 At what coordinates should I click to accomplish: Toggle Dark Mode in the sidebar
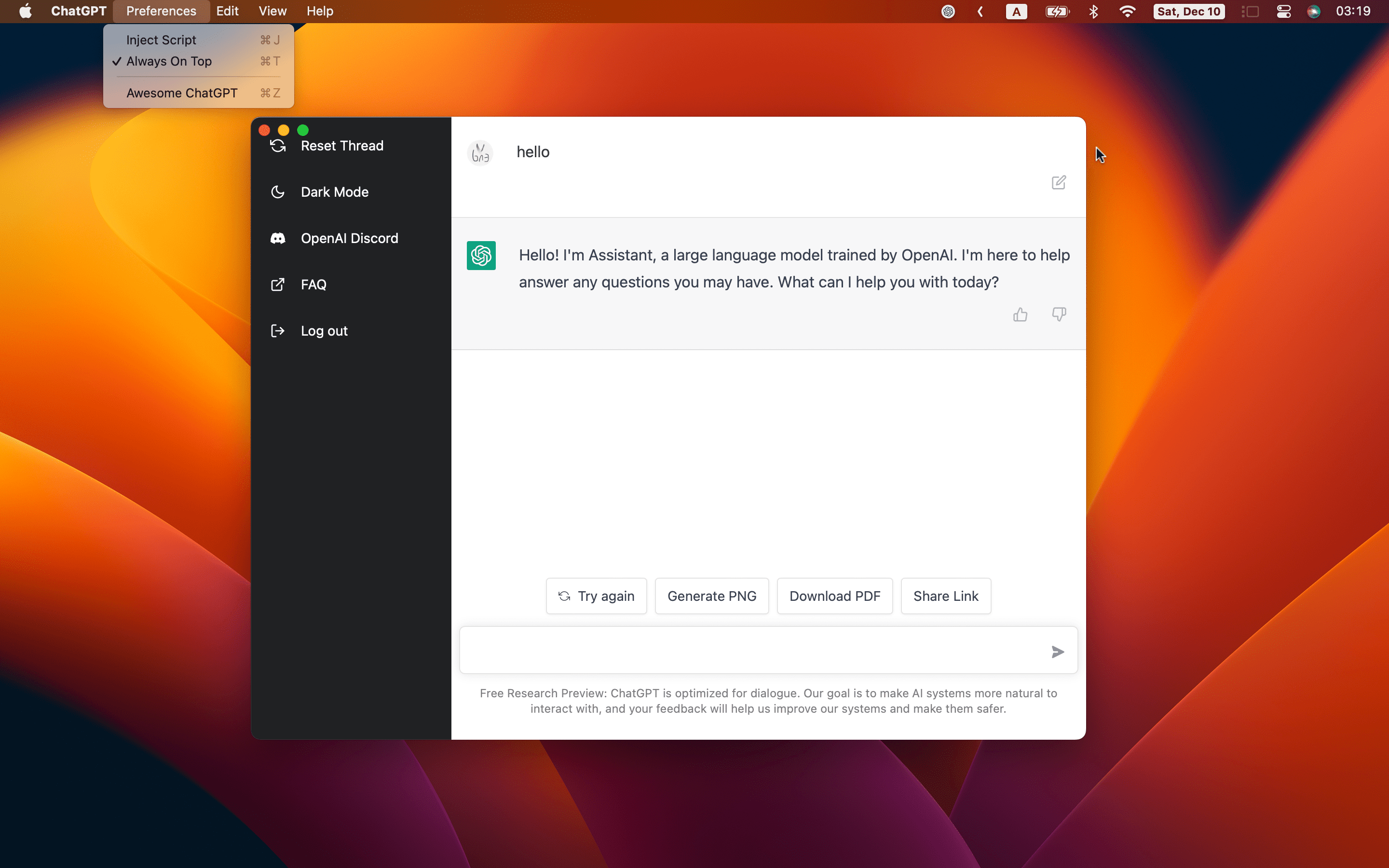(x=334, y=192)
